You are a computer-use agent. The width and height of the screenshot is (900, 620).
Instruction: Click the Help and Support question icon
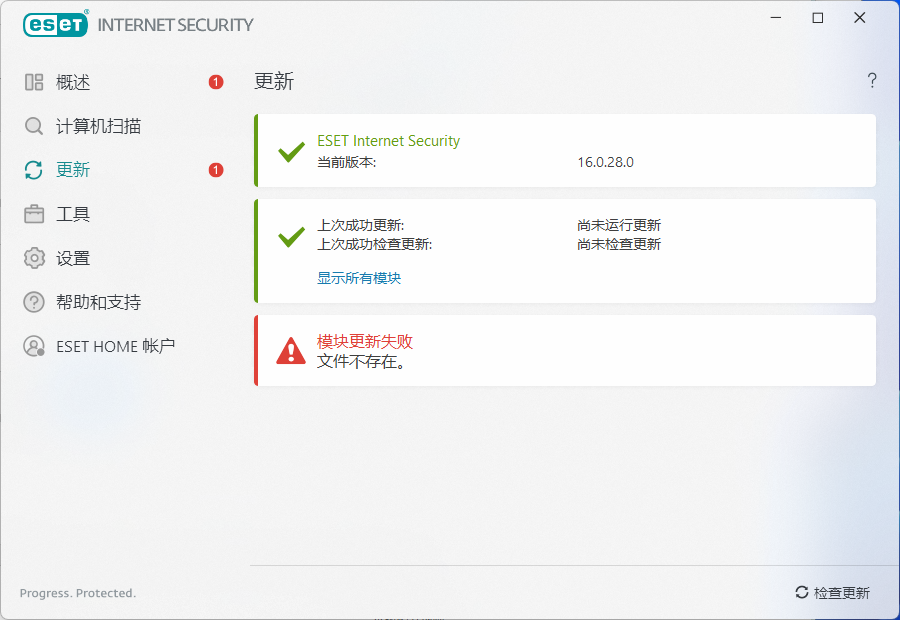coord(34,302)
